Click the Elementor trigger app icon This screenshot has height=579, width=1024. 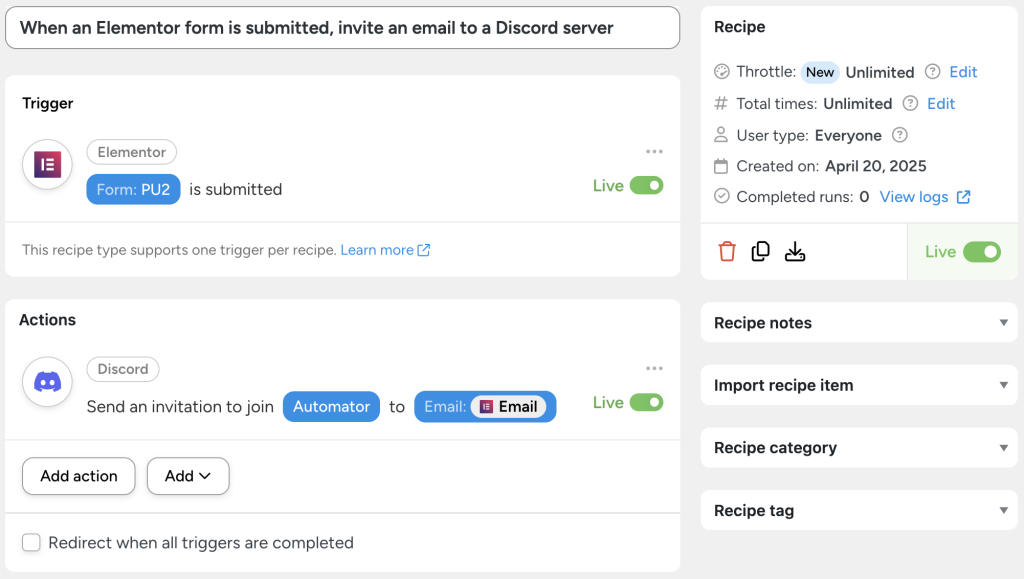[47, 164]
